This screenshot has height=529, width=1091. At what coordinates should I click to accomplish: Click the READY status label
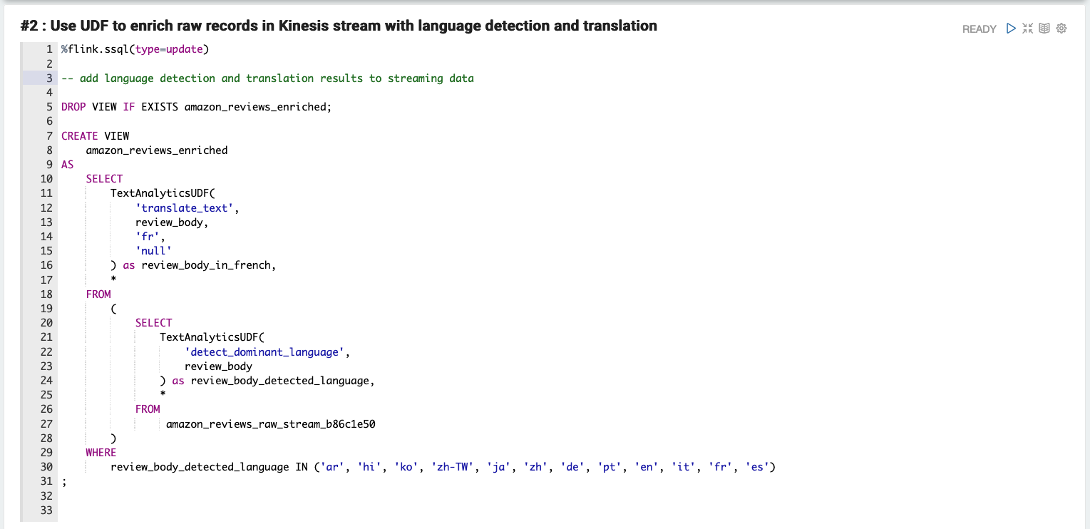[x=979, y=29]
